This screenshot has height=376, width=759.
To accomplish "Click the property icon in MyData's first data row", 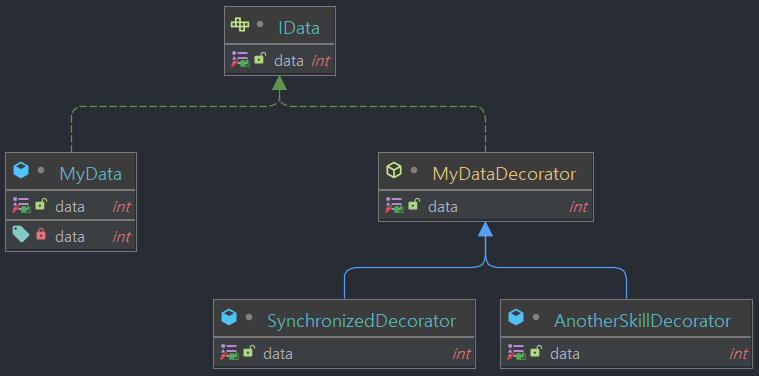I will coord(21,206).
